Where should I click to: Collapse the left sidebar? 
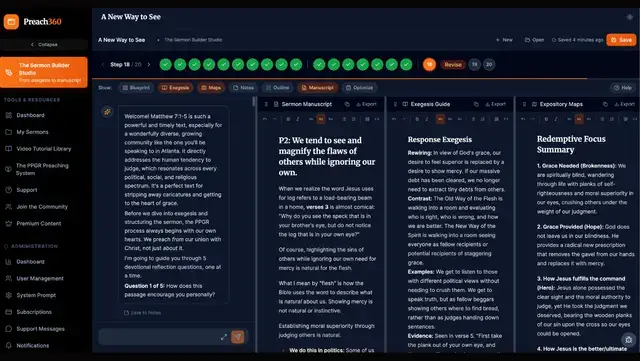[44, 45]
